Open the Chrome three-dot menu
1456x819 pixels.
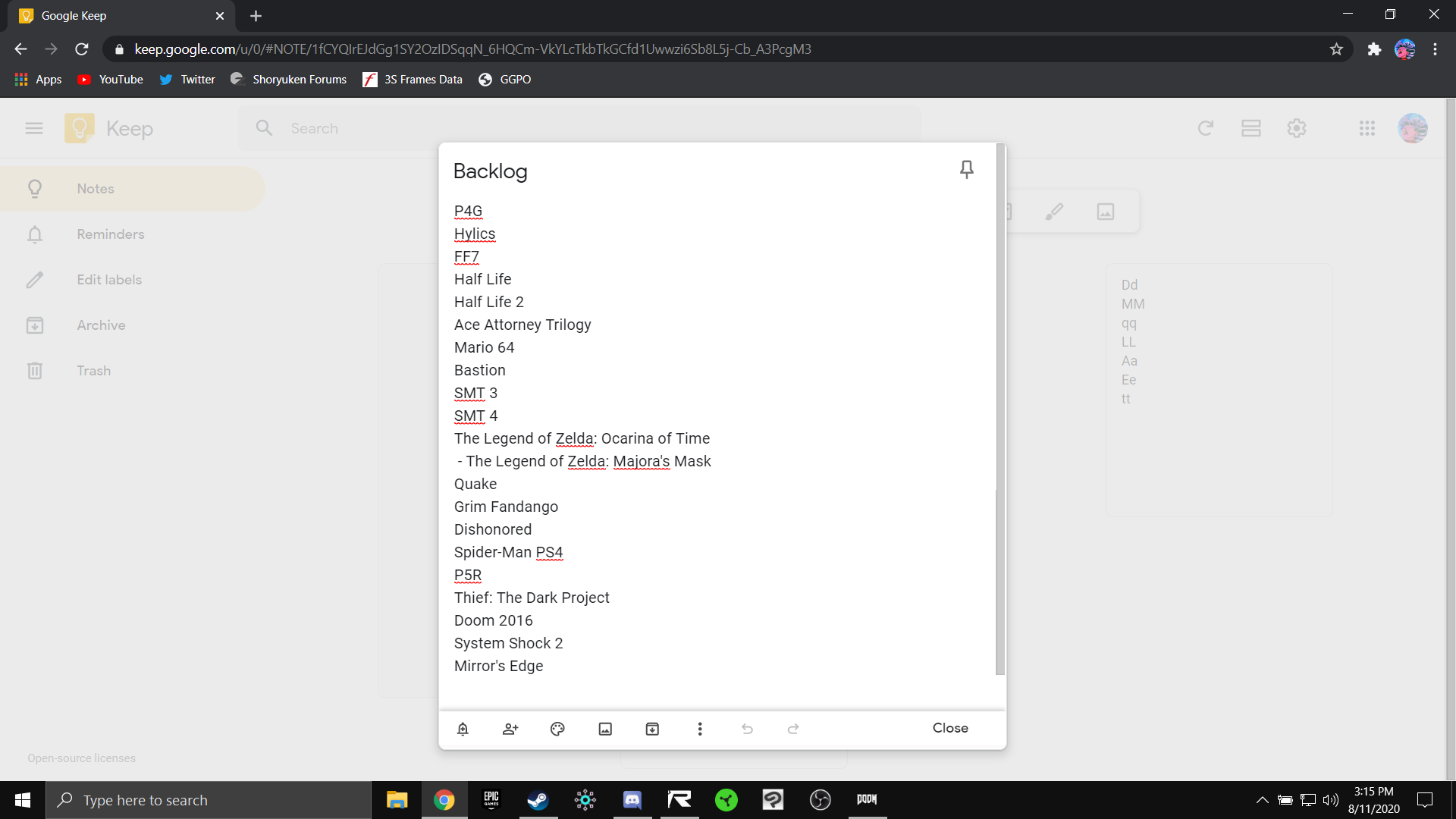point(1435,49)
